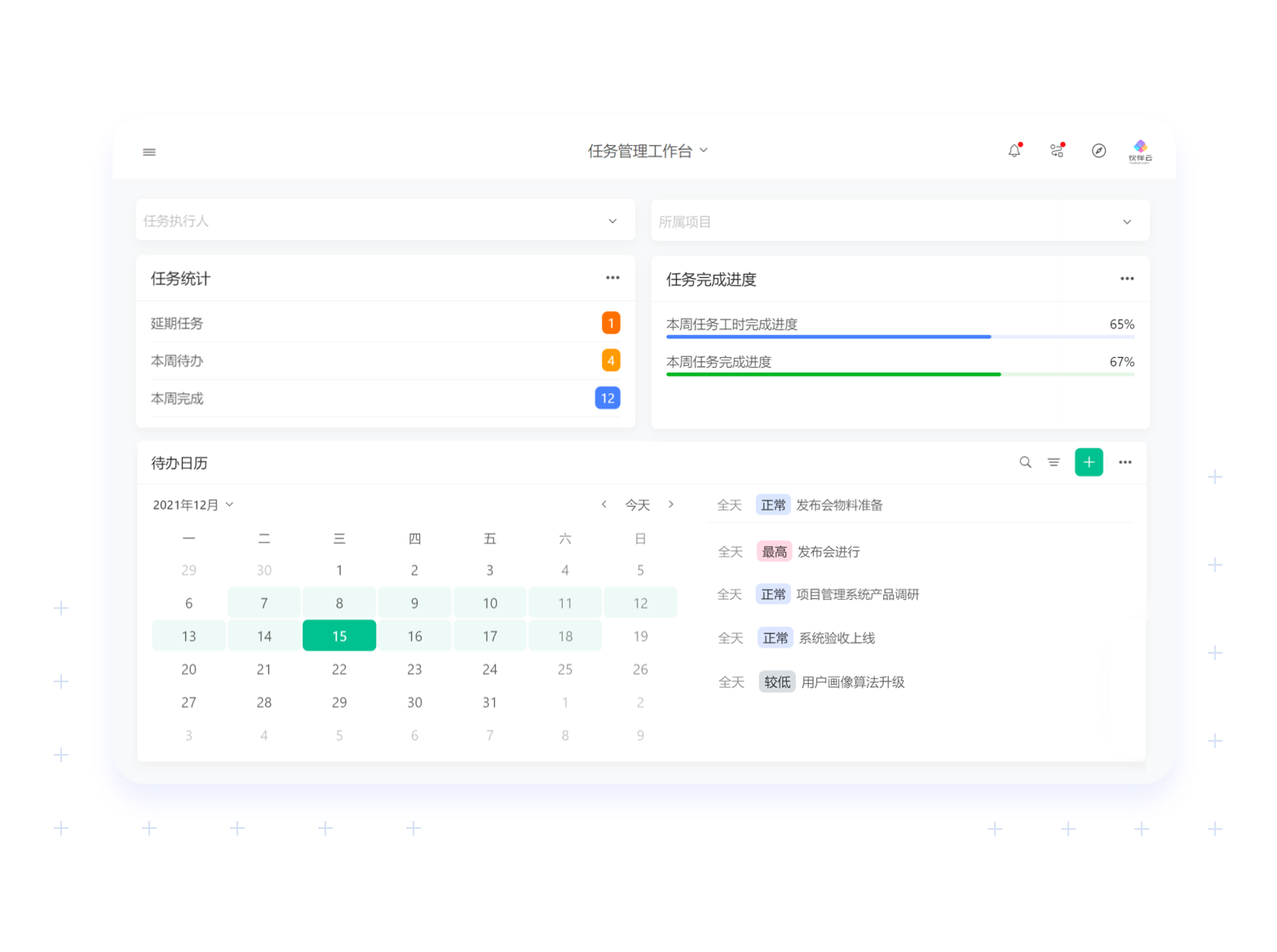Image resolution: width=1277 pixels, height=952 pixels.
Task: Open more options for 任务统计 card
Action: tap(612, 278)
